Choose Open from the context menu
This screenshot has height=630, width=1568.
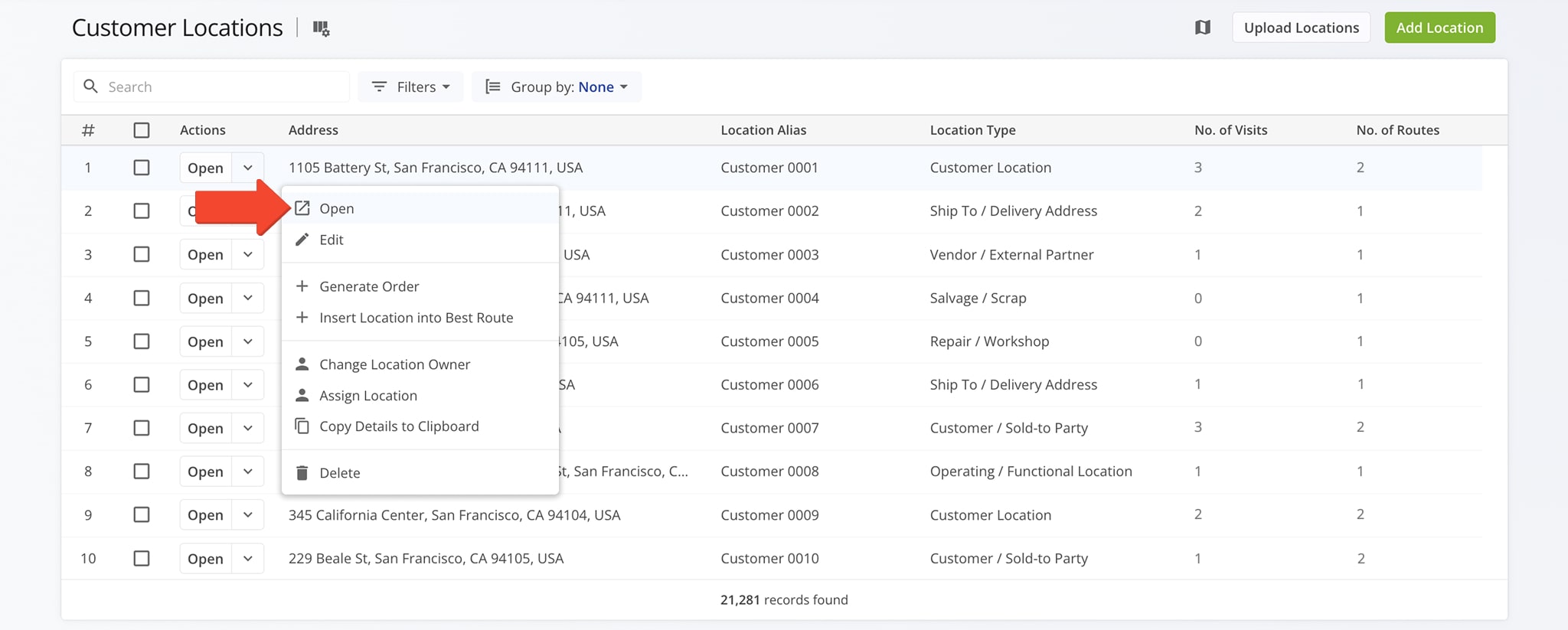(420, 208)
